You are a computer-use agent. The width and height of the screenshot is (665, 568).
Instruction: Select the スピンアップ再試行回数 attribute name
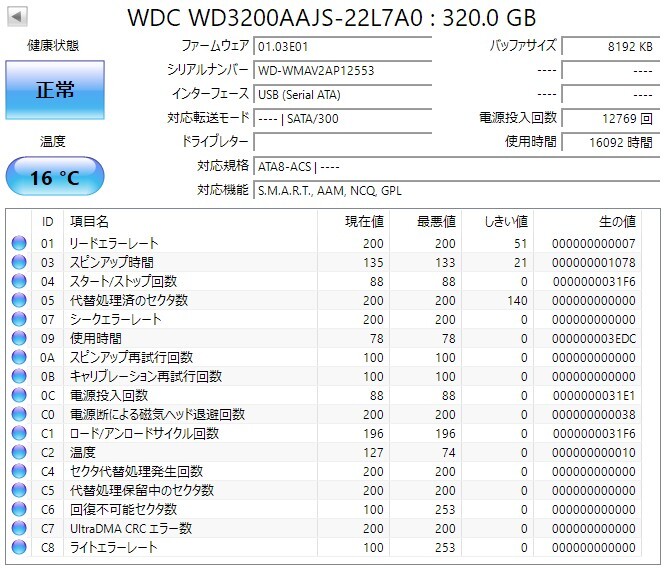pos(131,357)
